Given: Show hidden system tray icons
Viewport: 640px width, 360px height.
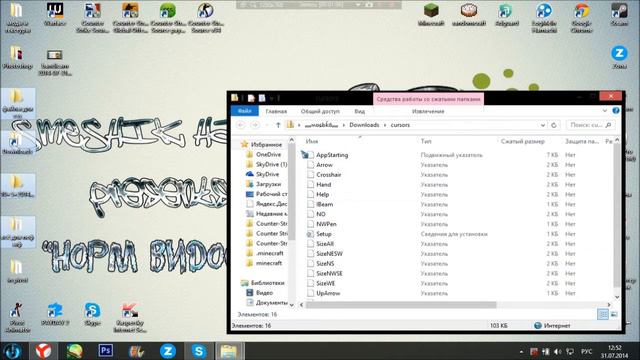Looking at the screenshot, I should (x=521, y=351).
